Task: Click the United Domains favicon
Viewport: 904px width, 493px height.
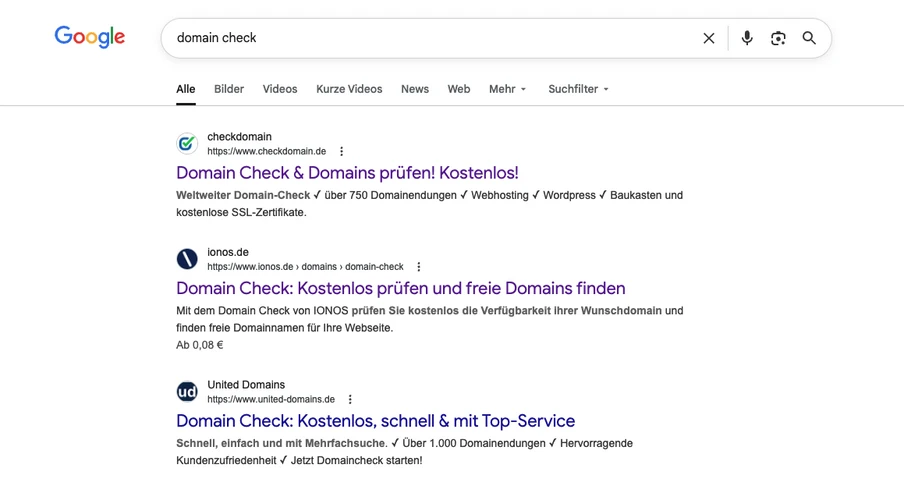Action: (x=187, y=392)
